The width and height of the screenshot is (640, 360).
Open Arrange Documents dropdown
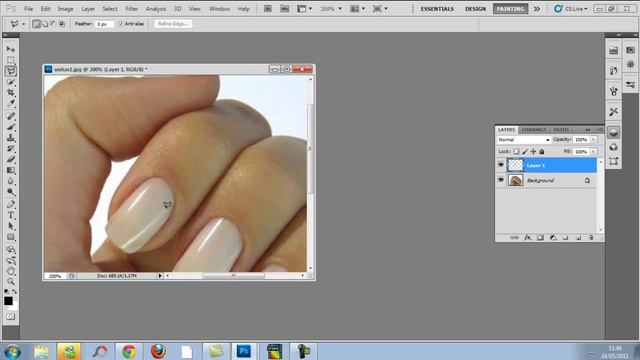click(358, 9)
